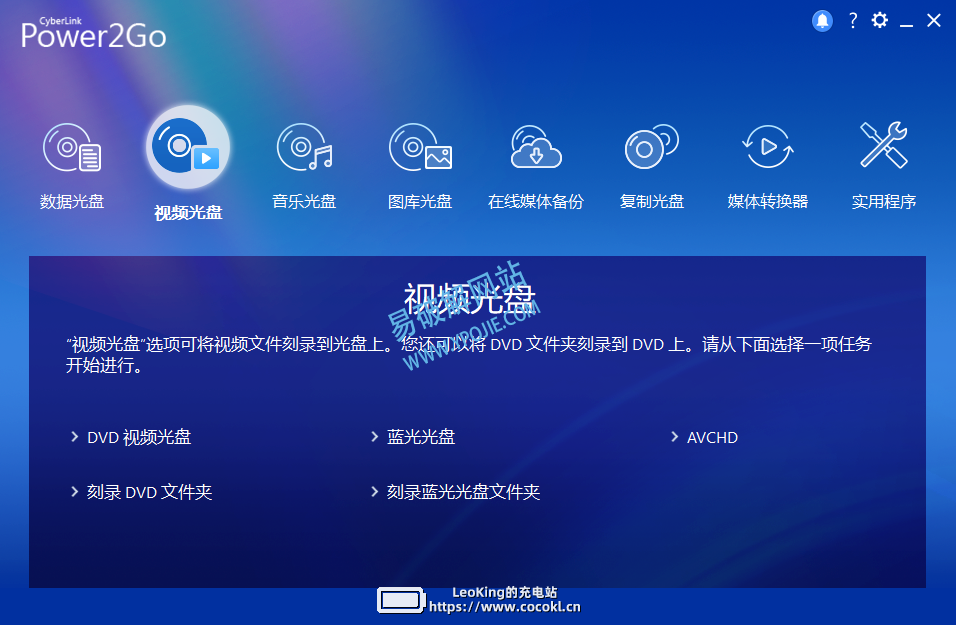Switch to the 媒体转换器 label
Image resolution: width=956 pixels, height=625 pixels.
tap(768, 201)
